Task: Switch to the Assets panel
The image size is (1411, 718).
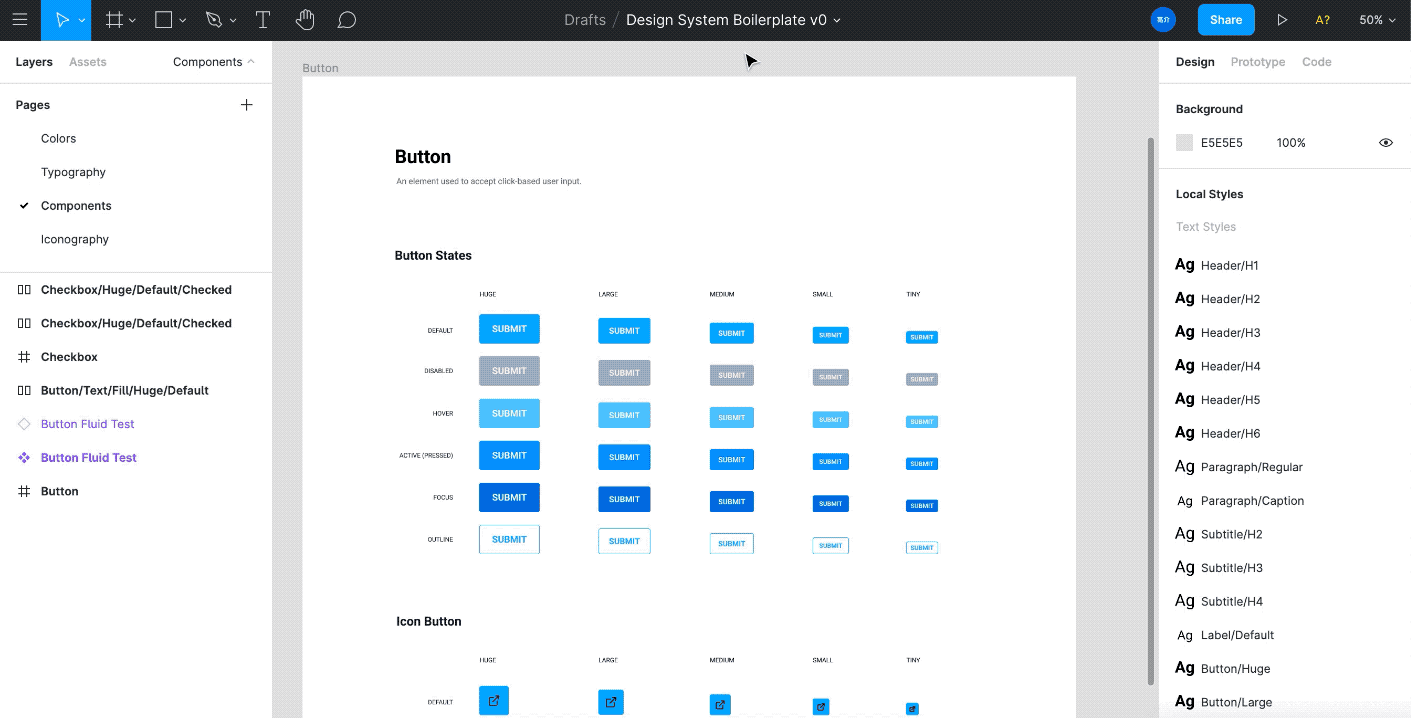Action: pos(87,61)
